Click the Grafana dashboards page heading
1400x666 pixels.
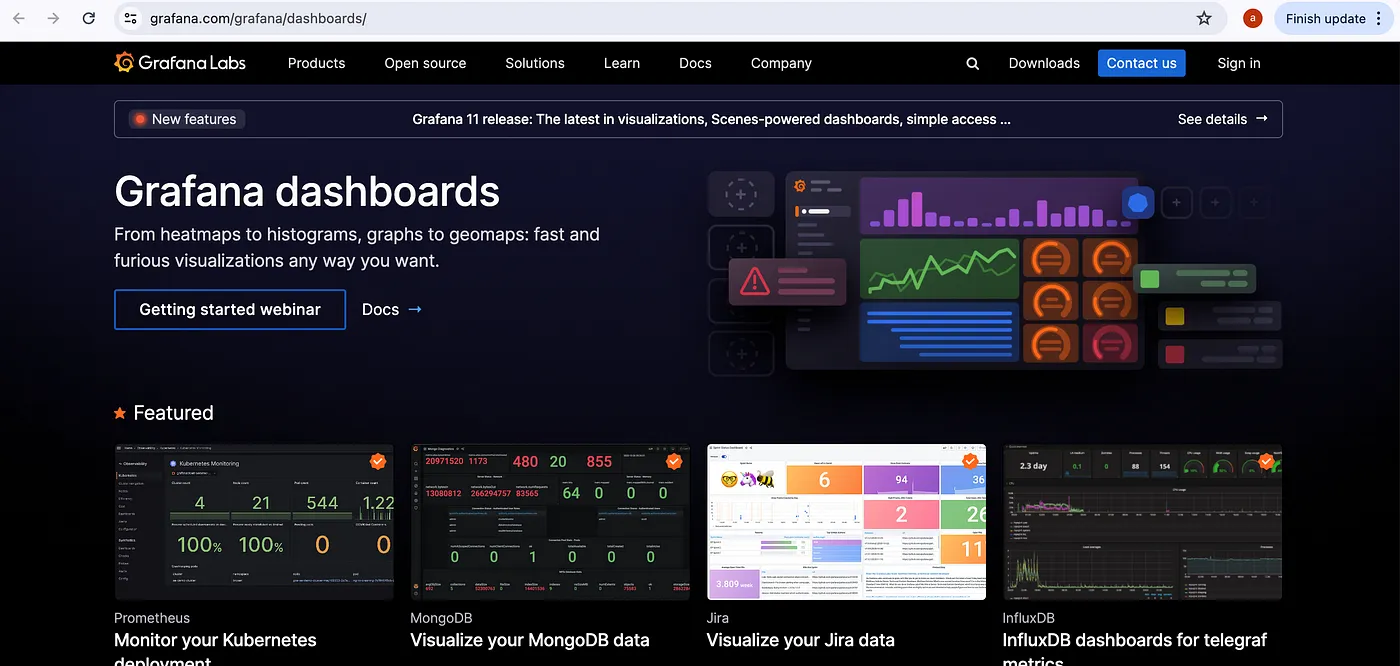pyautogui.click(x=307, y=191)
